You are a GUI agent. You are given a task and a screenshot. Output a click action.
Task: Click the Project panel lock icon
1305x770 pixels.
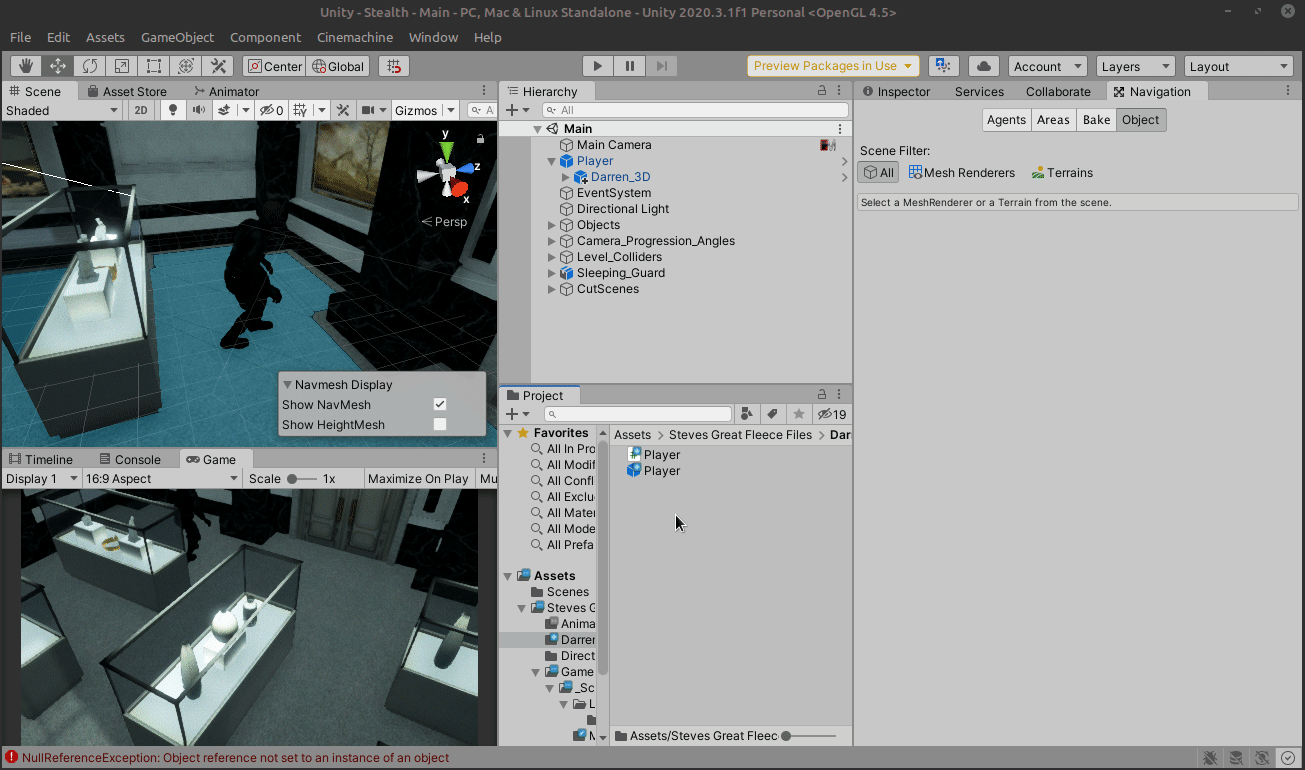coord(822,395)
